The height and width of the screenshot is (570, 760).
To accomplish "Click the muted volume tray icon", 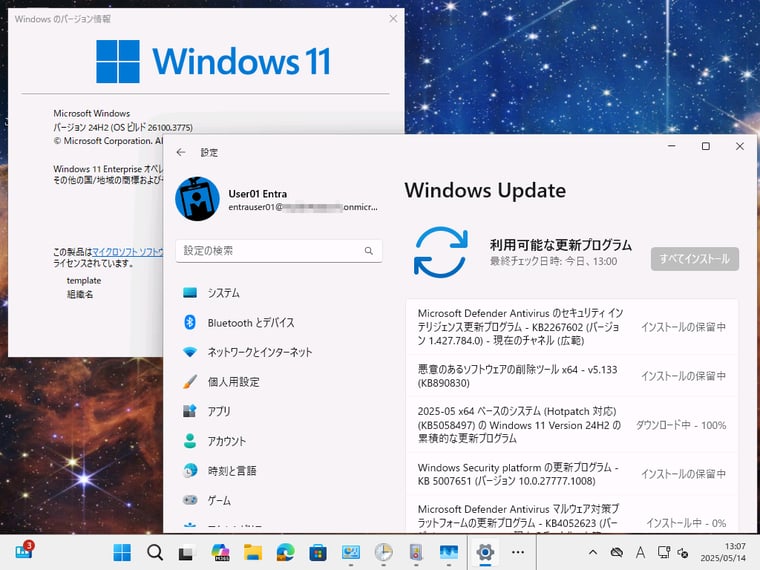I will tap(683, 553).
